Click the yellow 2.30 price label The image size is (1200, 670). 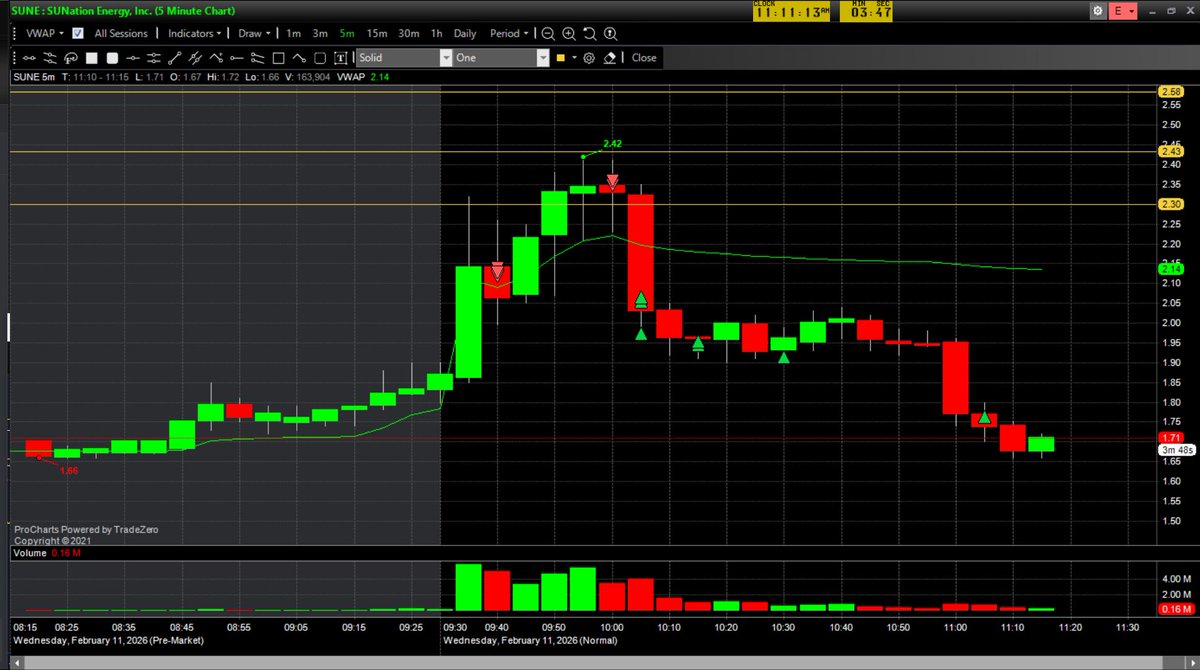coord(1170,204)
